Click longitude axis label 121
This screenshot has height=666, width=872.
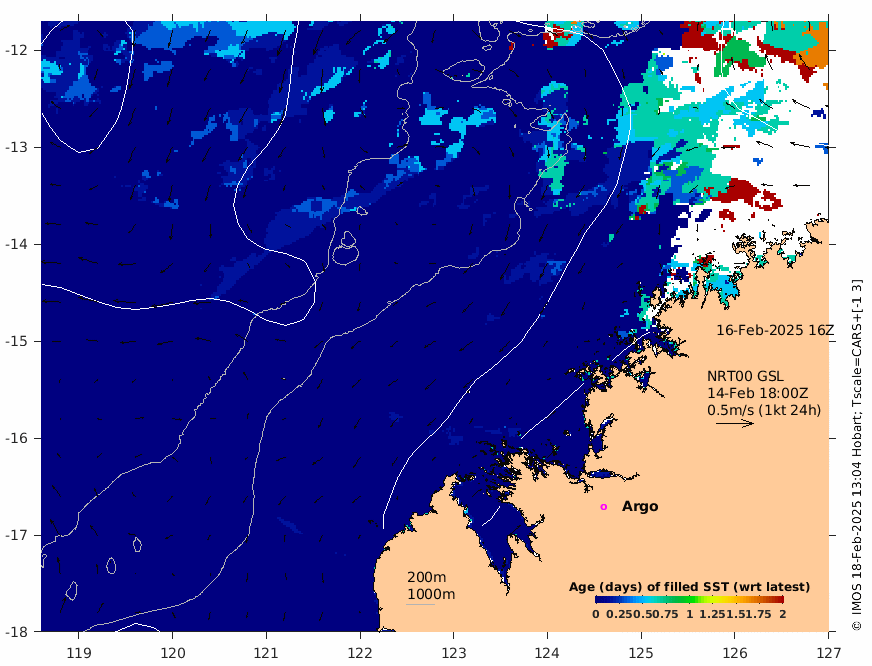266,652
